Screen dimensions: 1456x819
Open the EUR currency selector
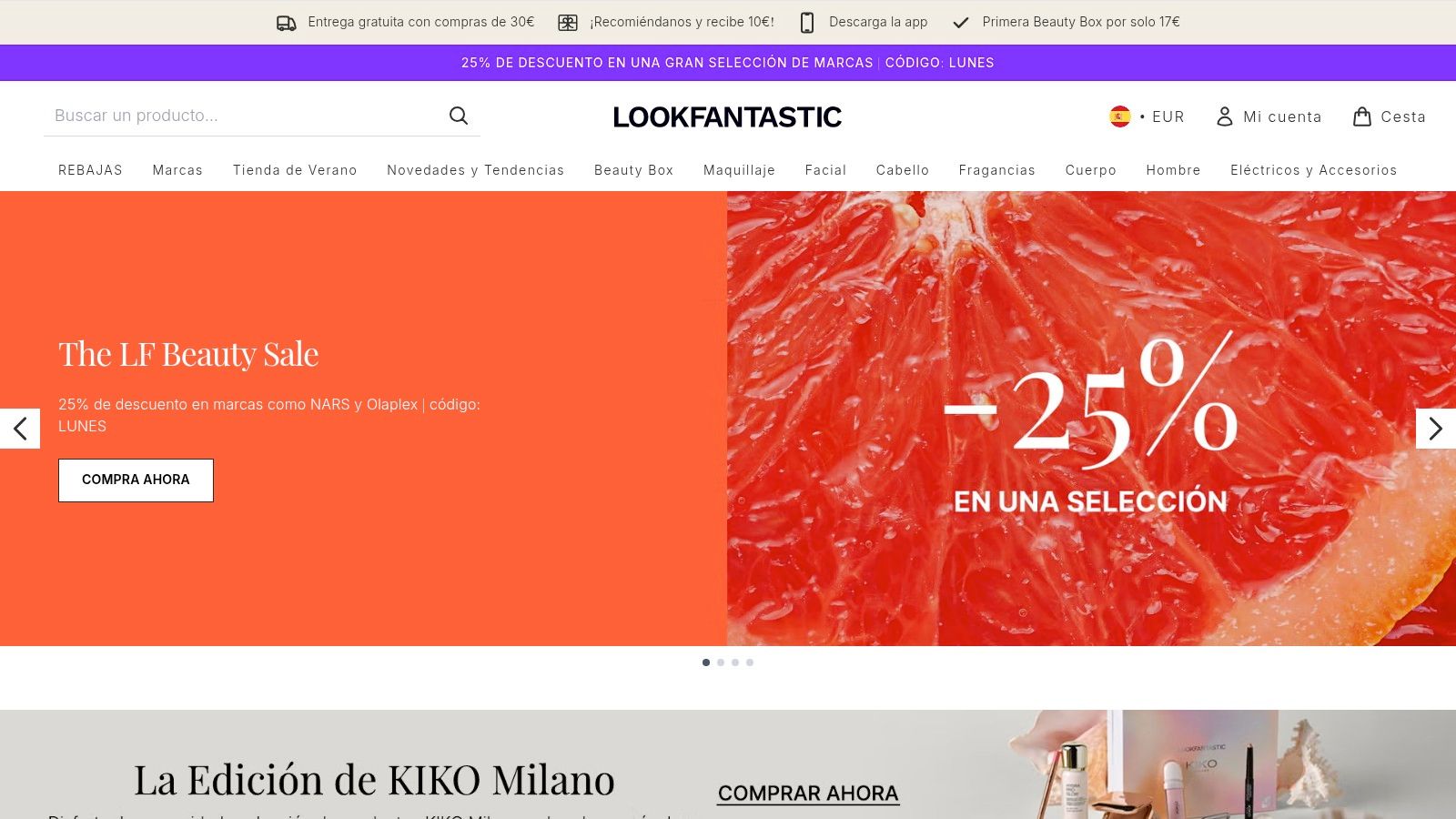(1147, 116)
